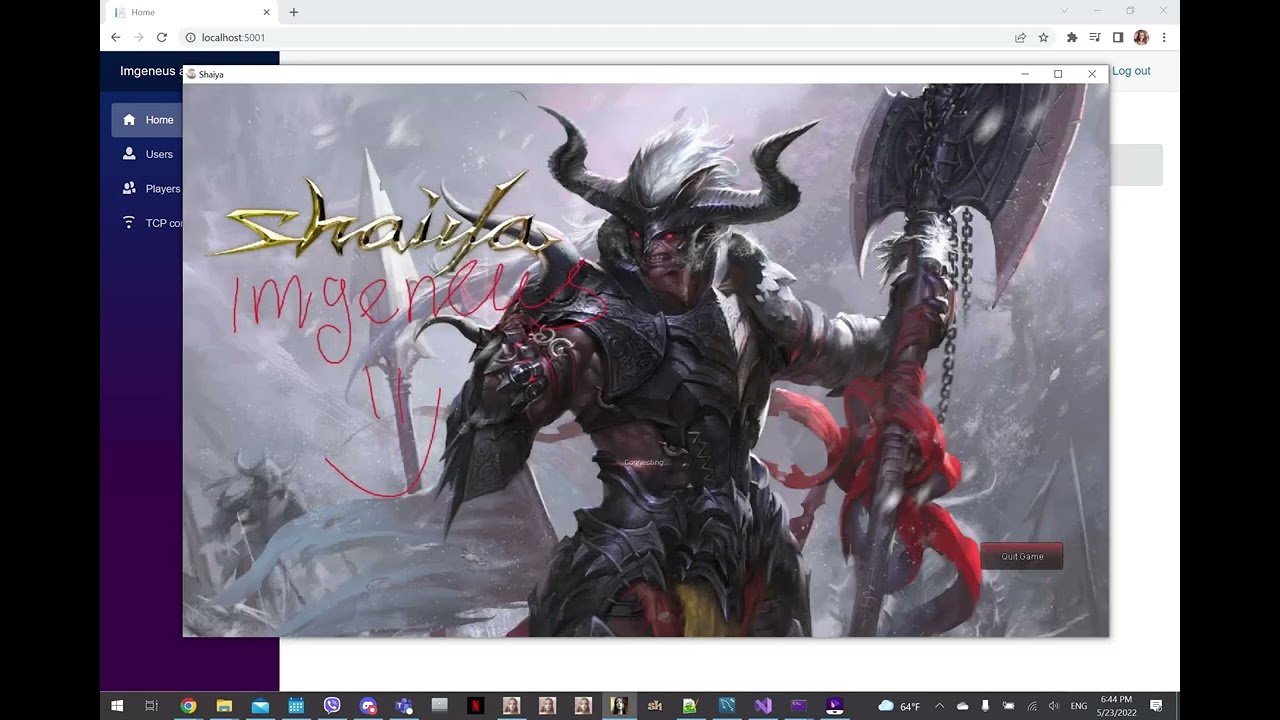Show hidden system tray icons

[939, 706]
